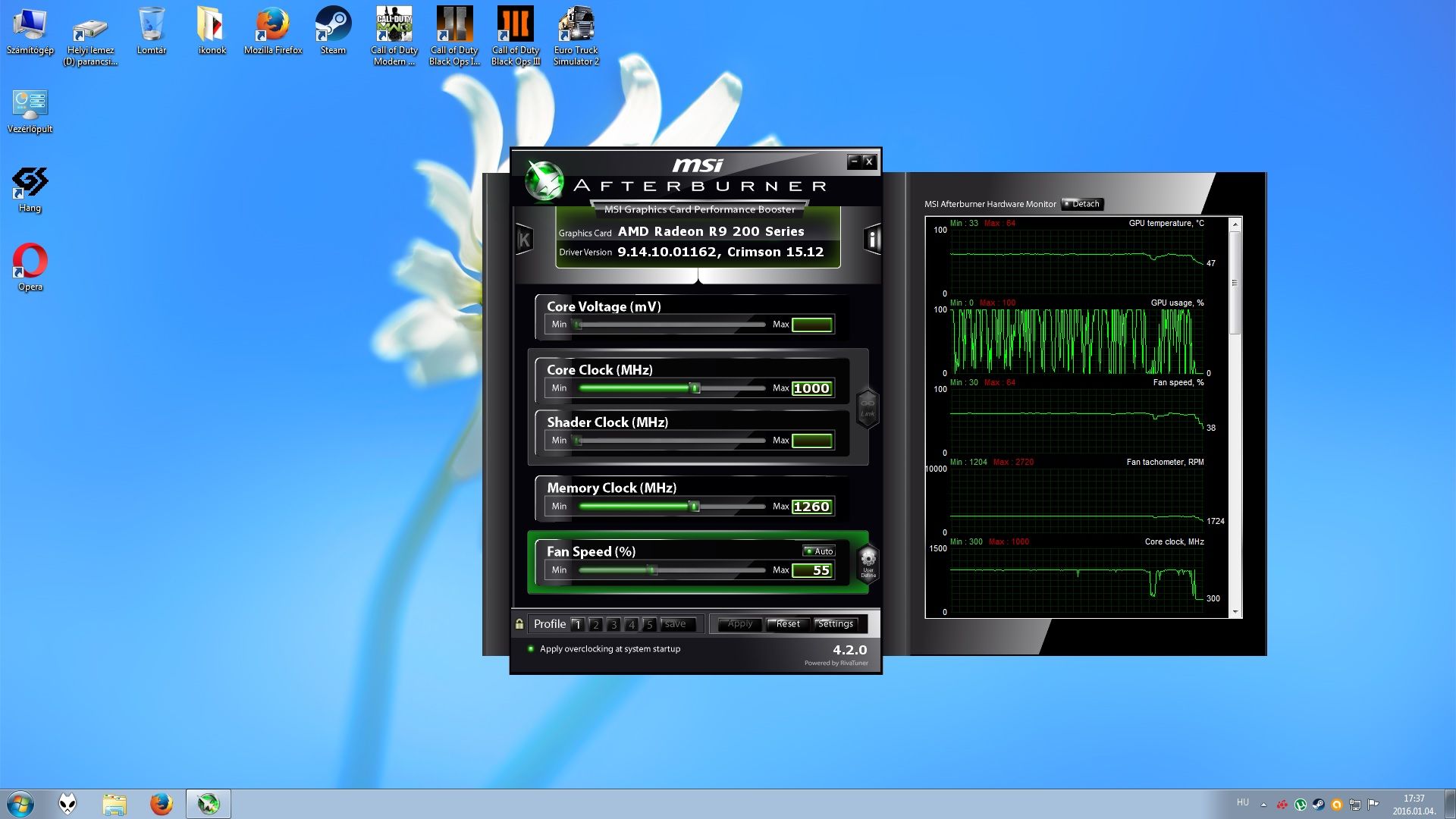Screen dimensions: 1456x819
Task: Open Firefox from the taskbar
Action: point(161,804)
